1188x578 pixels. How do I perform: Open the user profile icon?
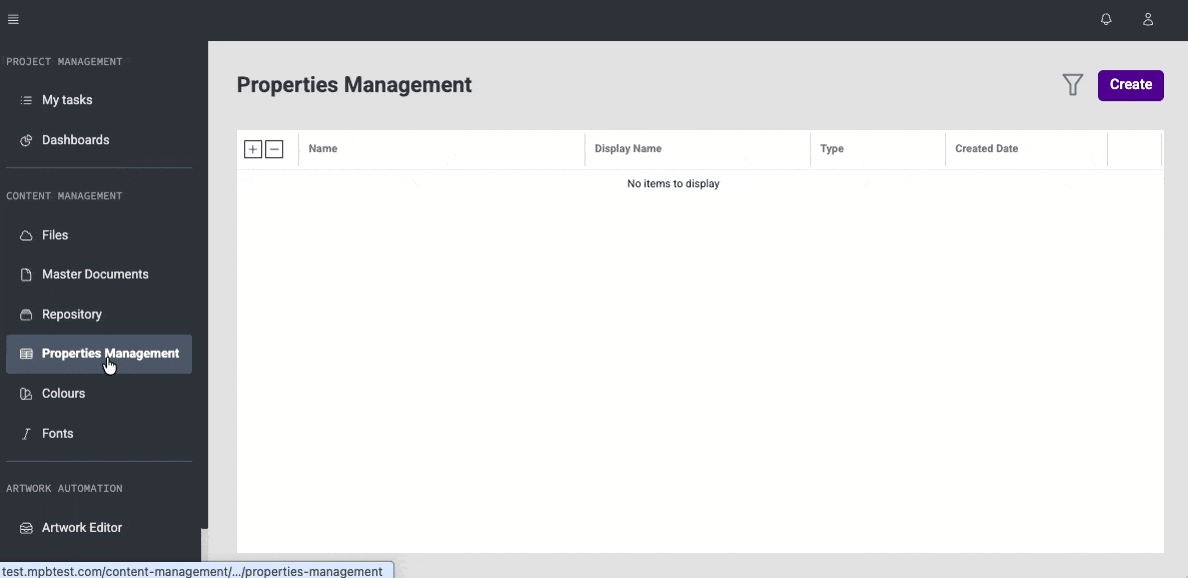[x=1148, y=20]
